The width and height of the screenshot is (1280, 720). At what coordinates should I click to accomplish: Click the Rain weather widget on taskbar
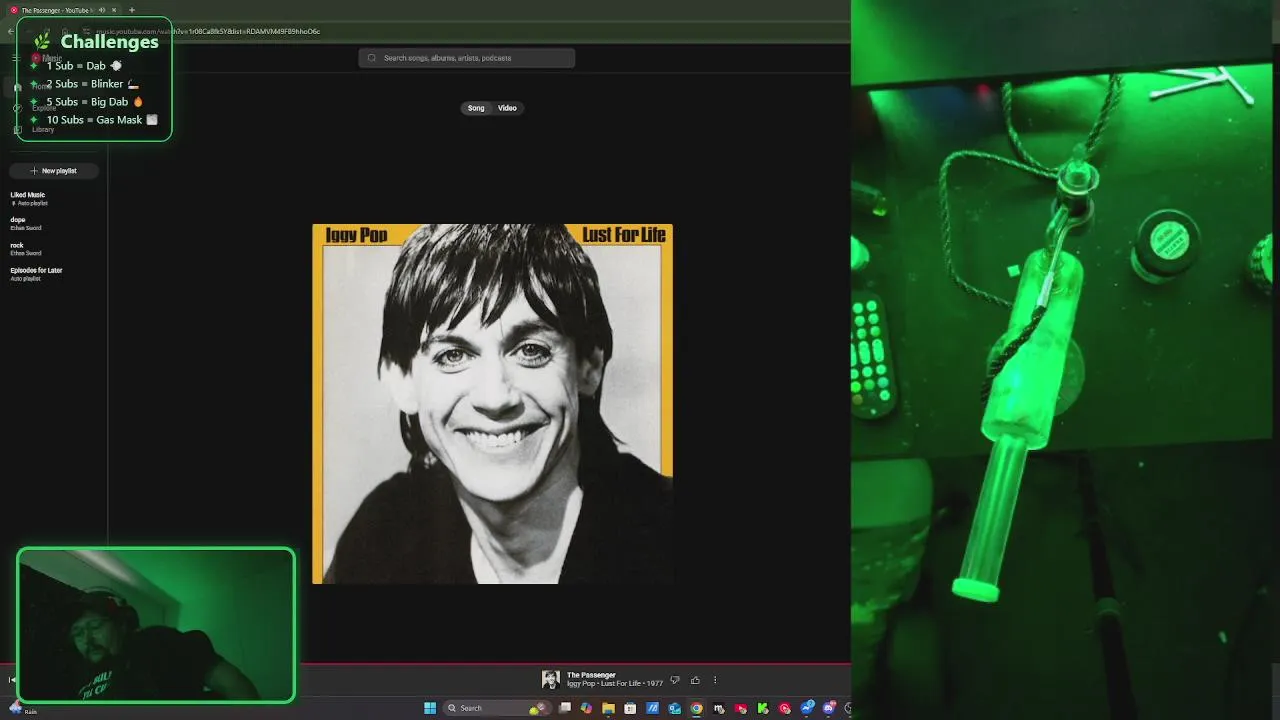22,708
